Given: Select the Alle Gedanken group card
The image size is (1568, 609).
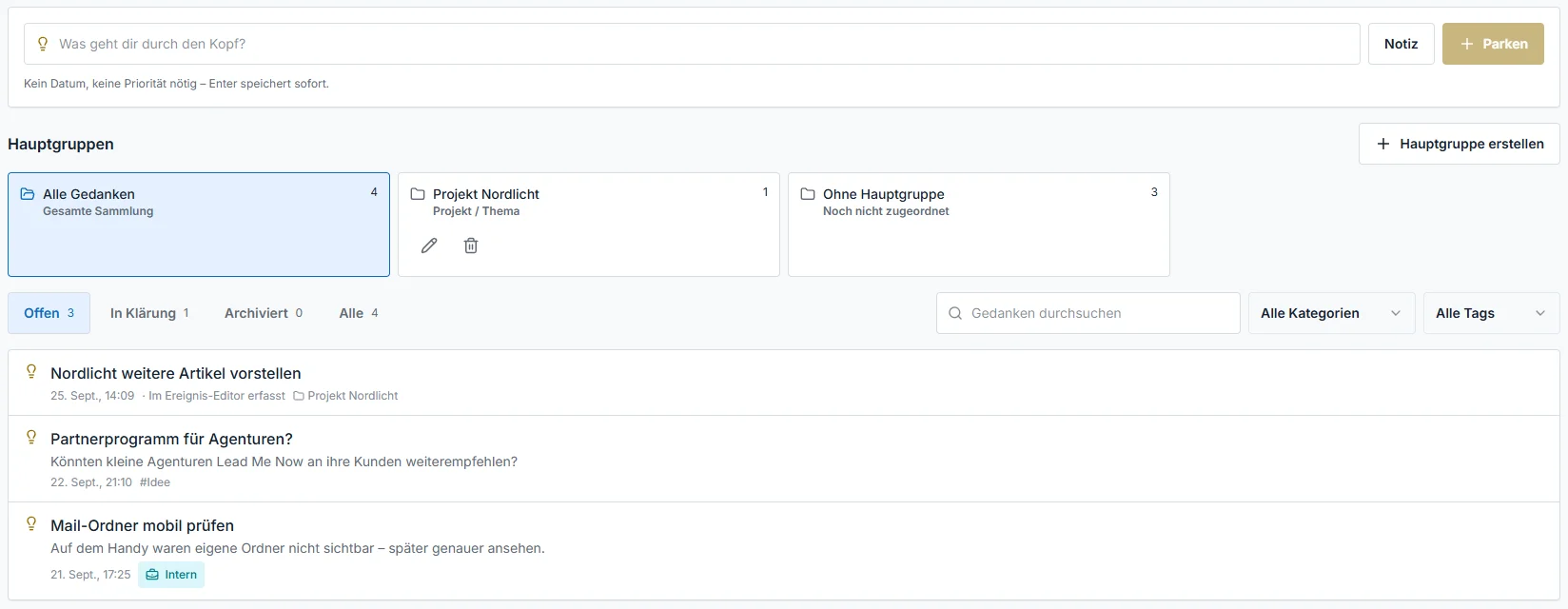Looking at the screenshot, I should click(x=199, y=225).
